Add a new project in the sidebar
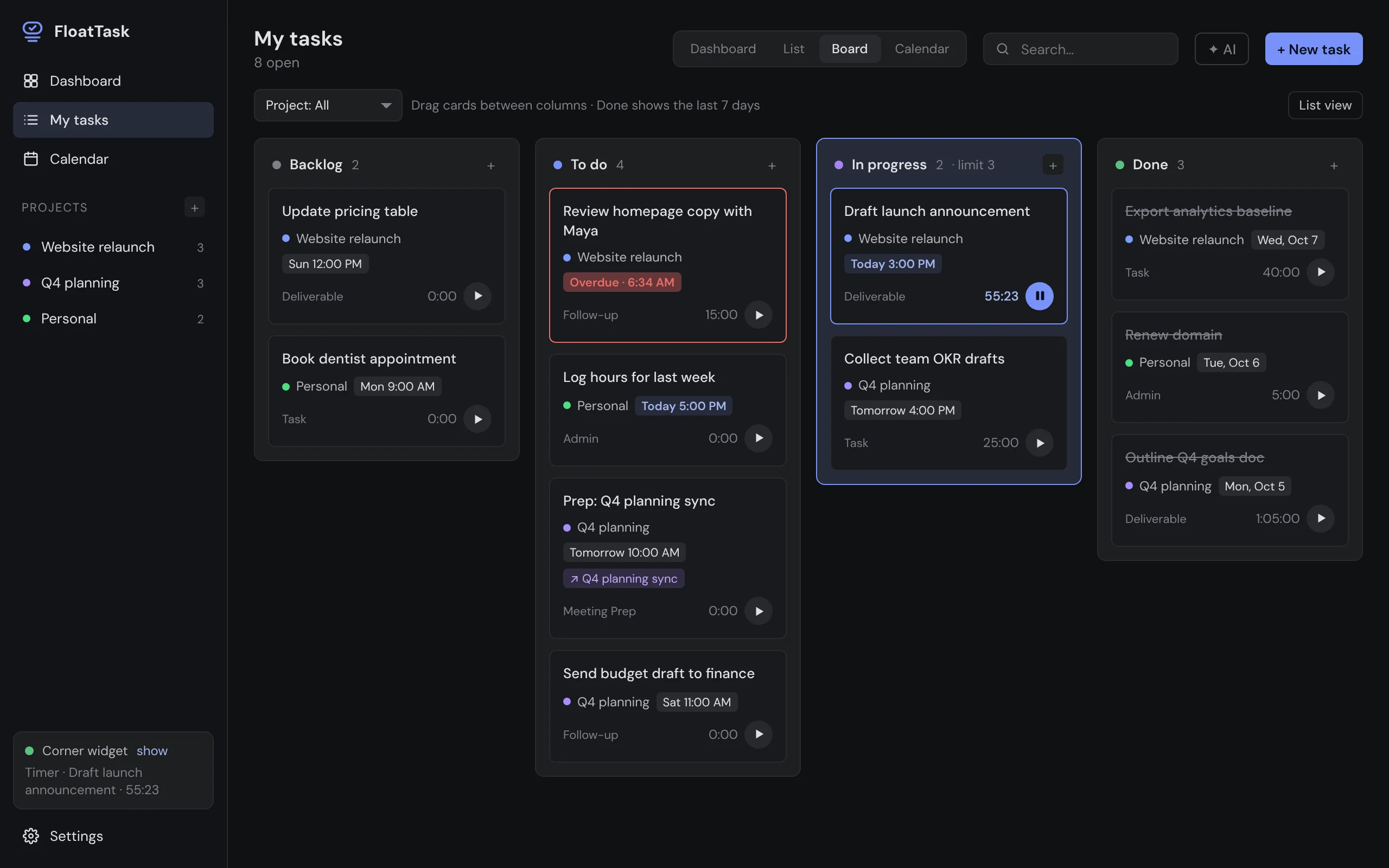This screenshot has height=868, width=1389. (x=195, y=207)
